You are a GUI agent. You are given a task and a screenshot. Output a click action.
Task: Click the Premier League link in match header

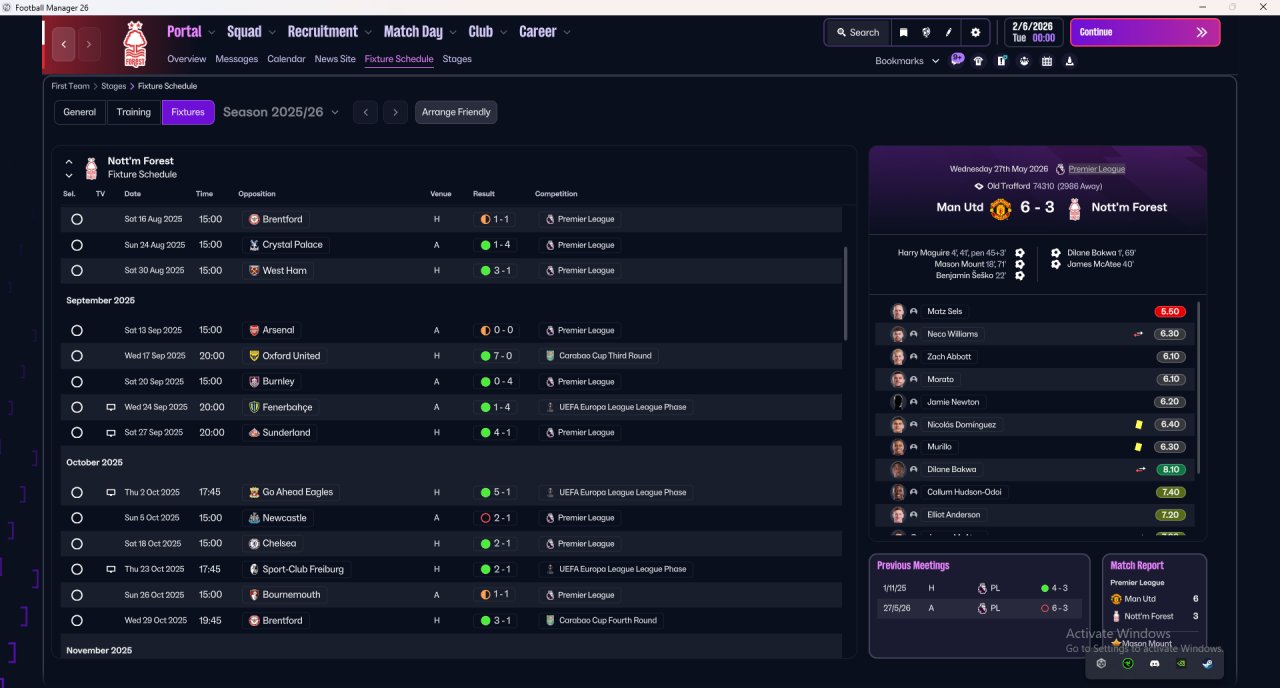pos(1097,169)
